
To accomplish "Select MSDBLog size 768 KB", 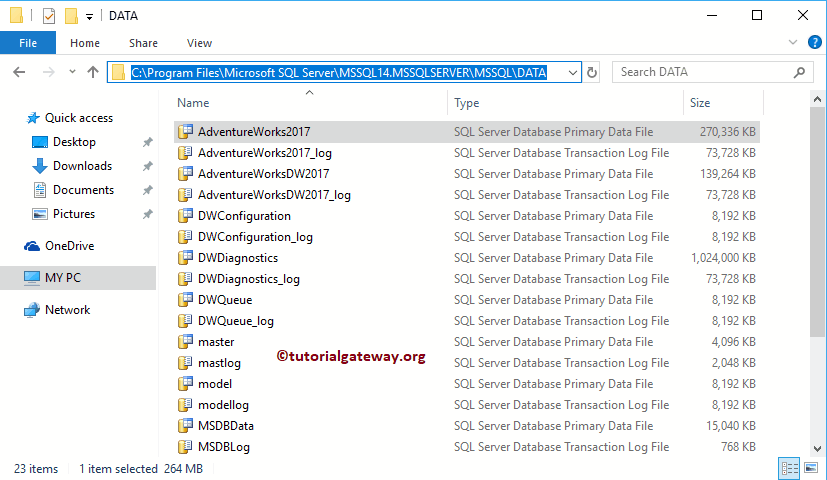I will click(x=738, y=447).
